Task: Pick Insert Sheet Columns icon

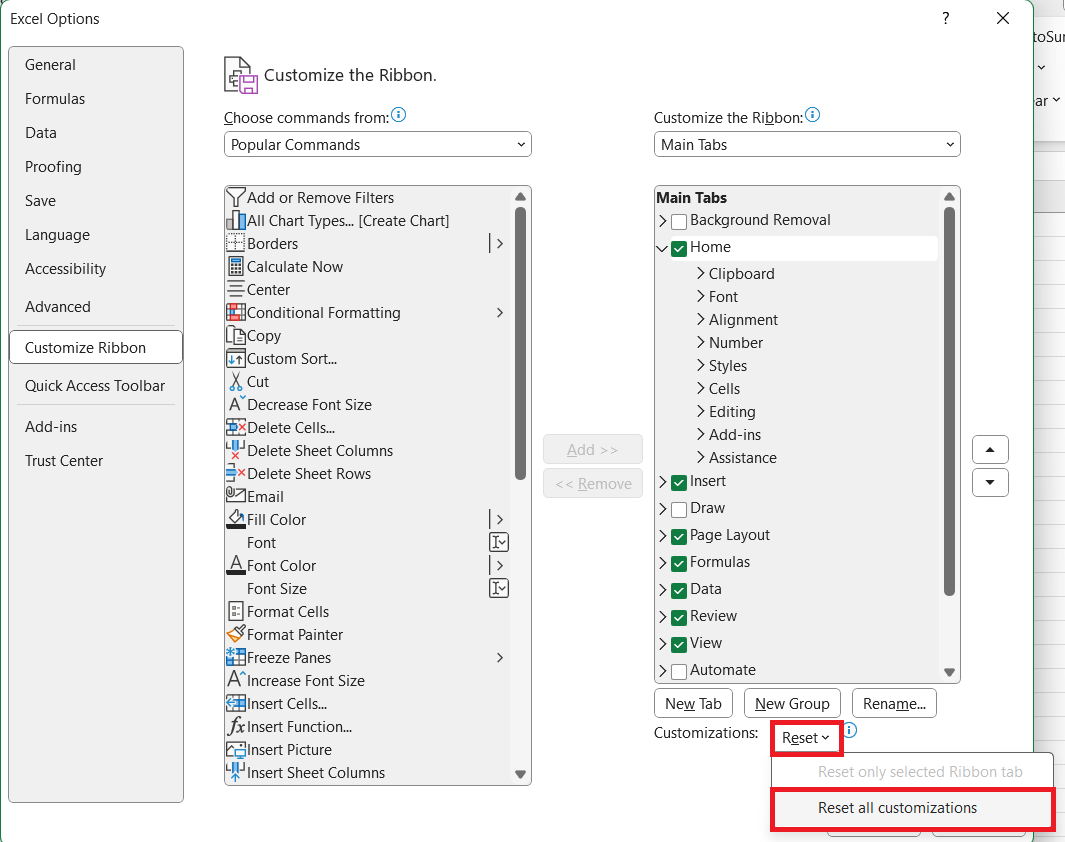Action: click(x=236, y=772)
